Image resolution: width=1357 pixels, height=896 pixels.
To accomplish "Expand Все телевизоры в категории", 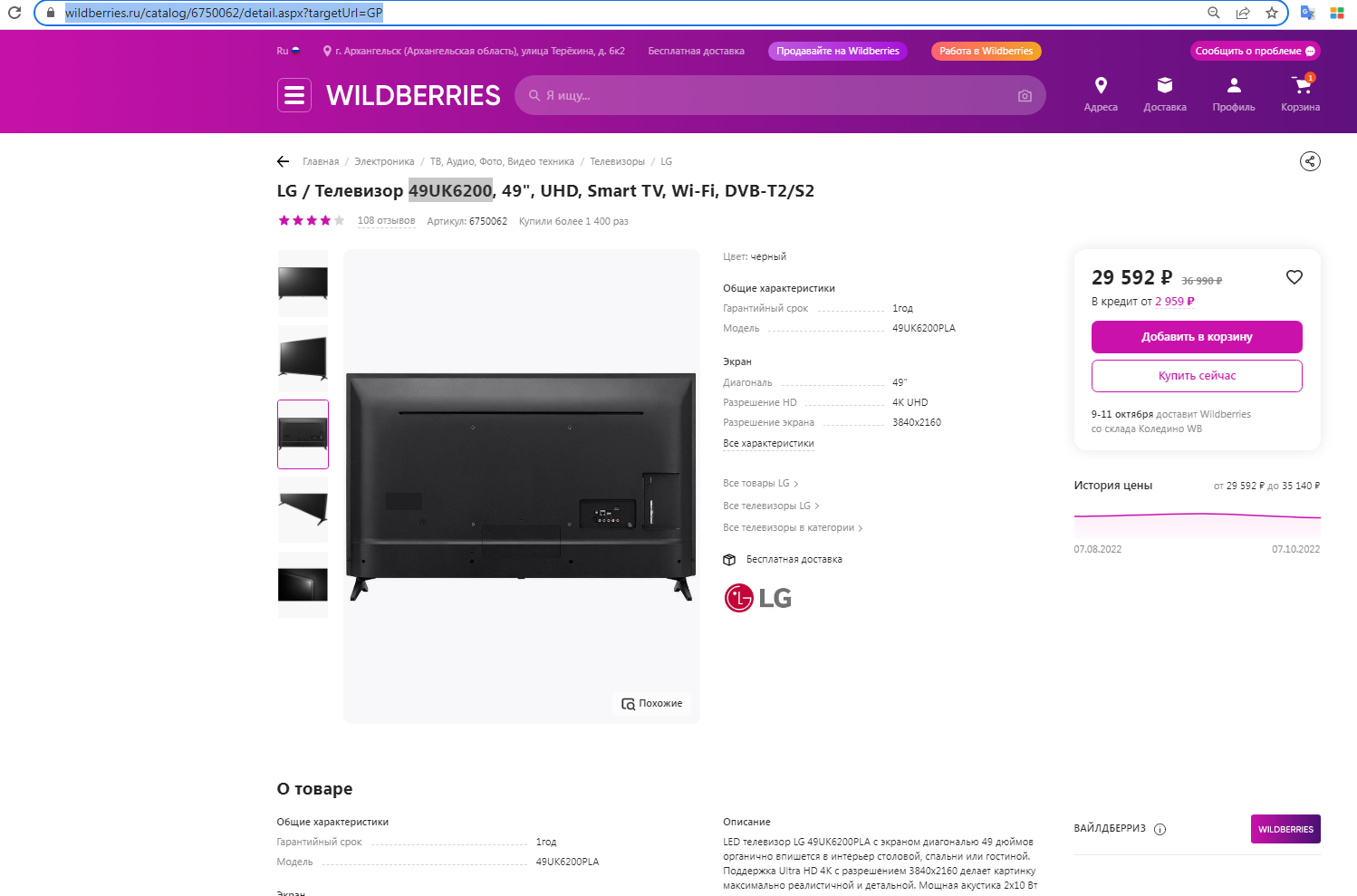I will pos(793,527).
